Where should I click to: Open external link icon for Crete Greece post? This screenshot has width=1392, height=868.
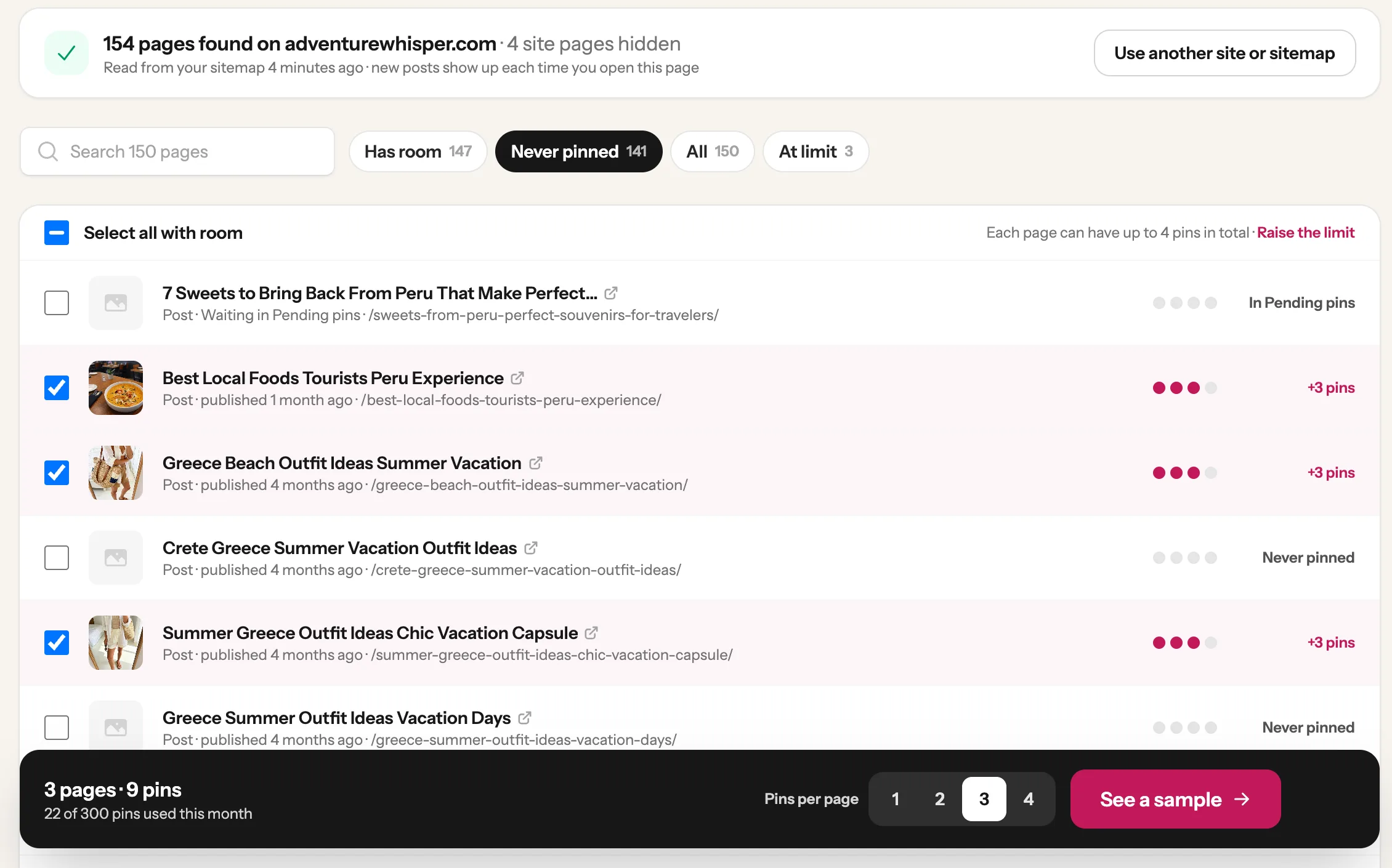coord(531,548)
